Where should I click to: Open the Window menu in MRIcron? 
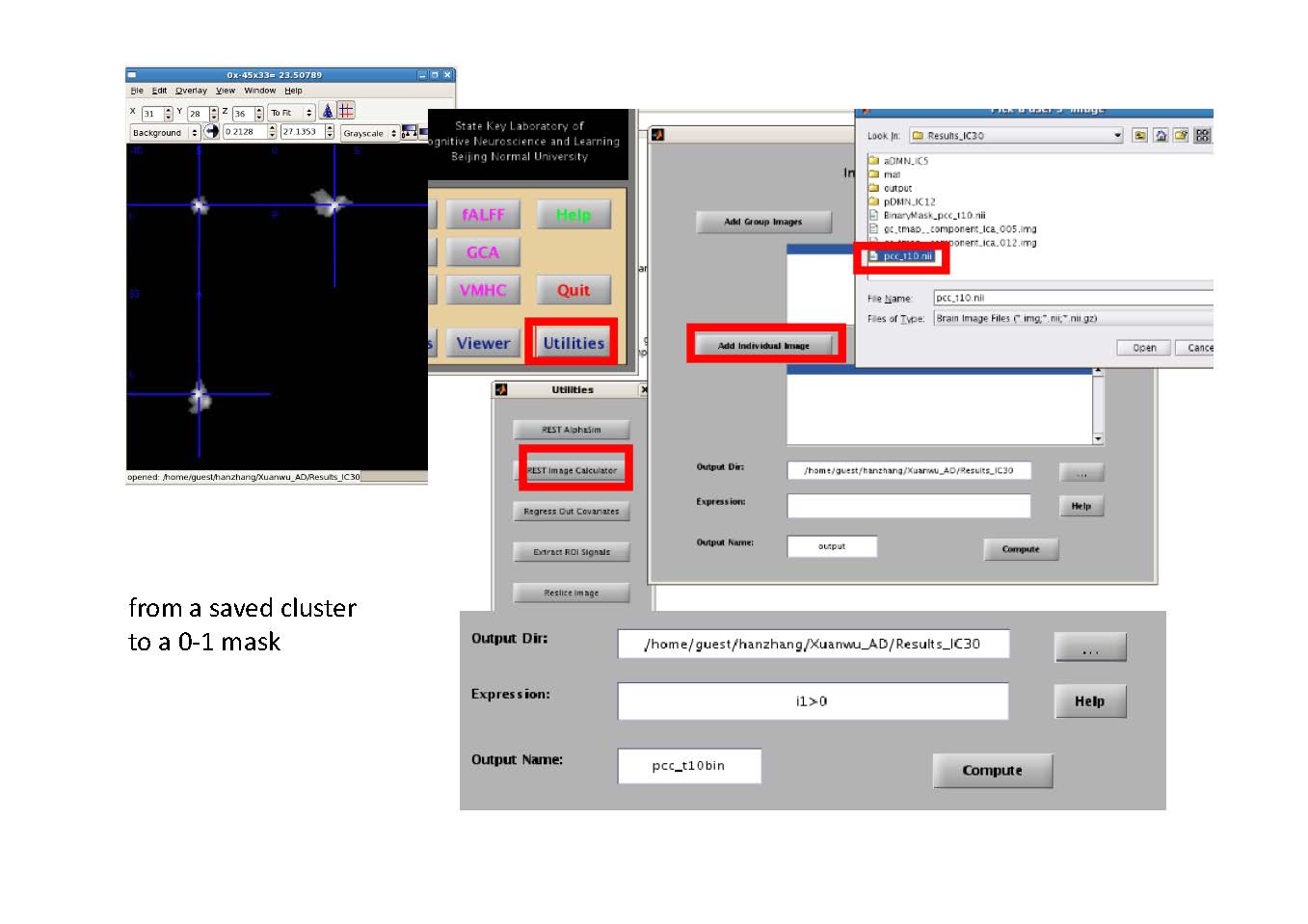[x=259, y=91]
